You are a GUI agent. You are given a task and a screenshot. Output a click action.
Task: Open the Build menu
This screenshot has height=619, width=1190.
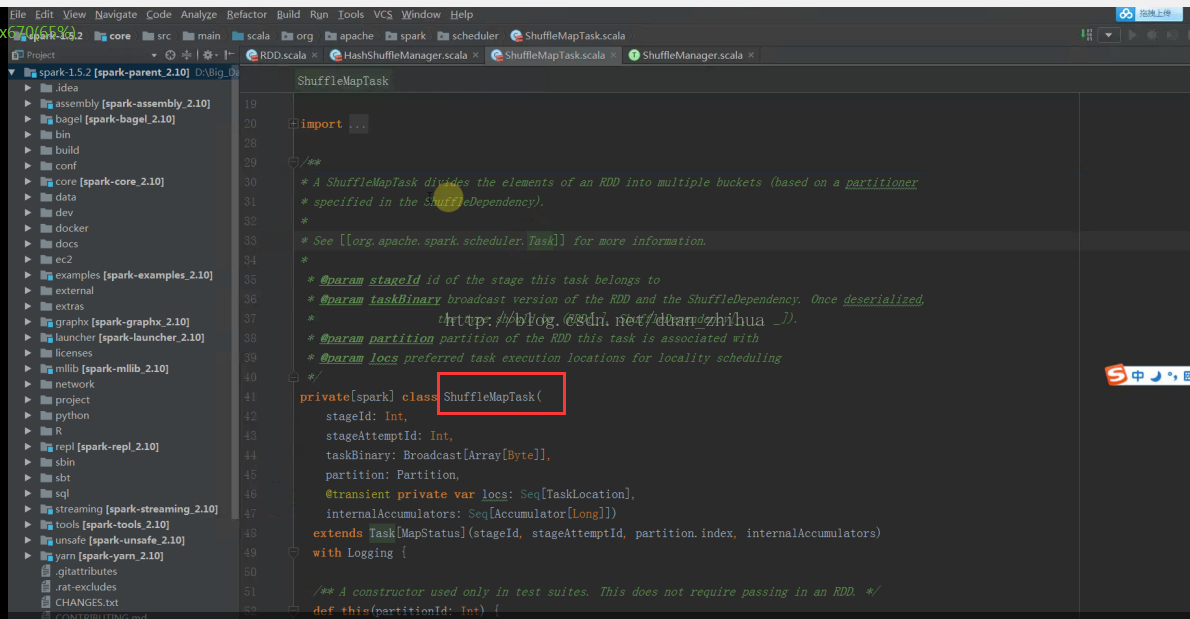(288, 14)
